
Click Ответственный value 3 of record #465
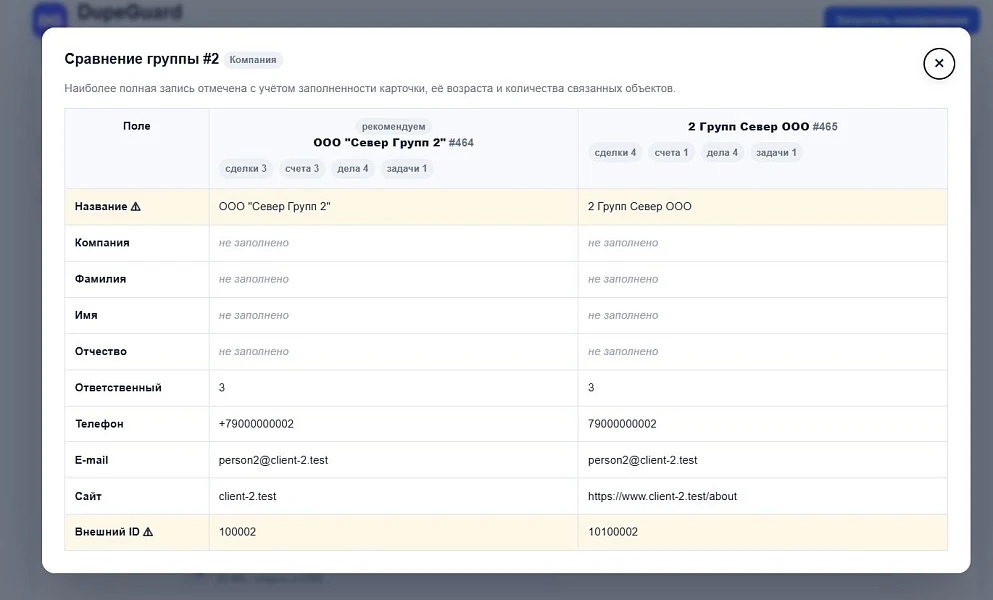click(x=591, y=387)
